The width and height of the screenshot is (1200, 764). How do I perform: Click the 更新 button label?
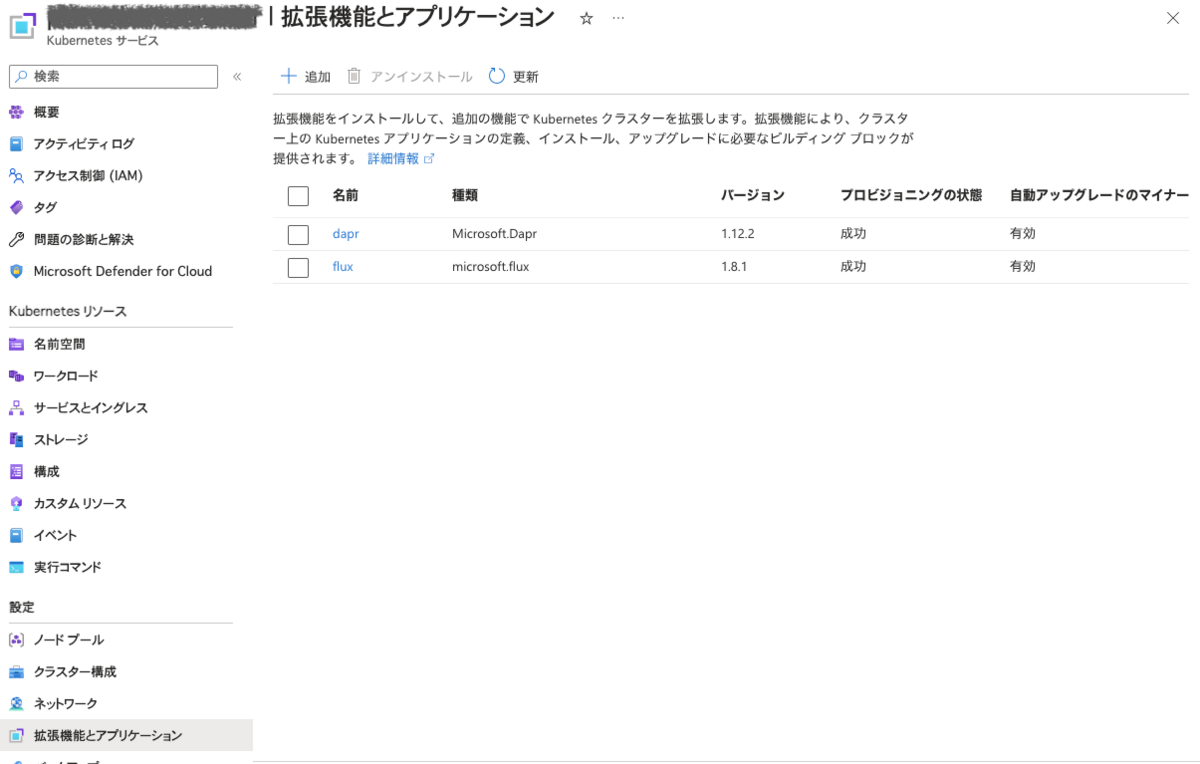click(x=526, y=77)
